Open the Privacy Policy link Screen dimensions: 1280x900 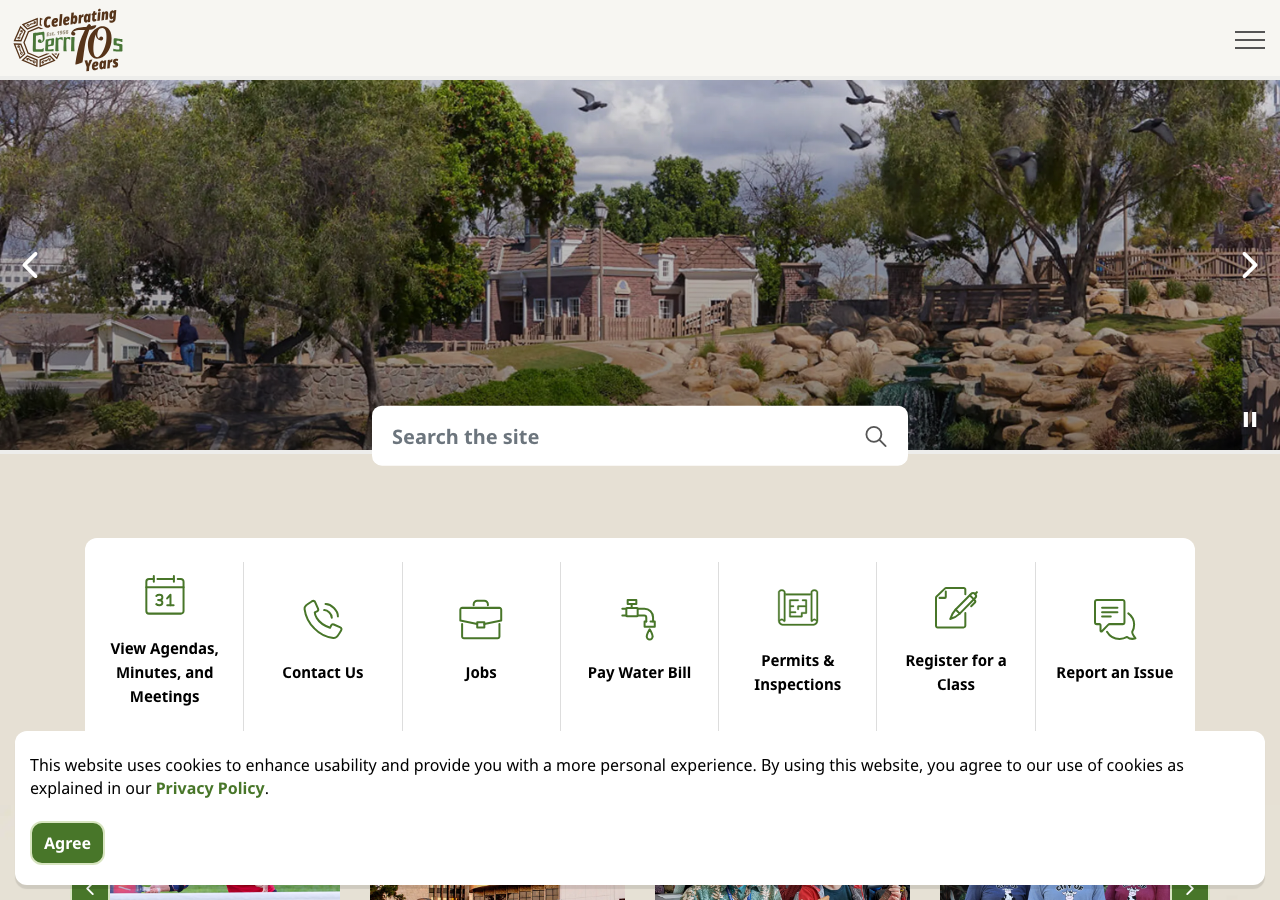[210, 788]
